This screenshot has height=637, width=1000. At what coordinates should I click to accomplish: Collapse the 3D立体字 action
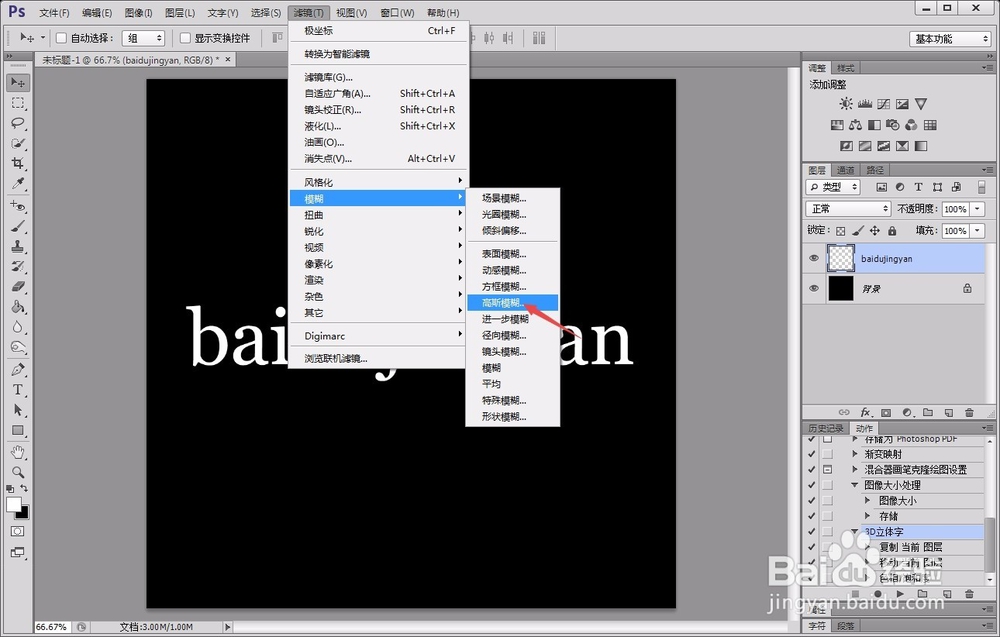tap(855, 531)
